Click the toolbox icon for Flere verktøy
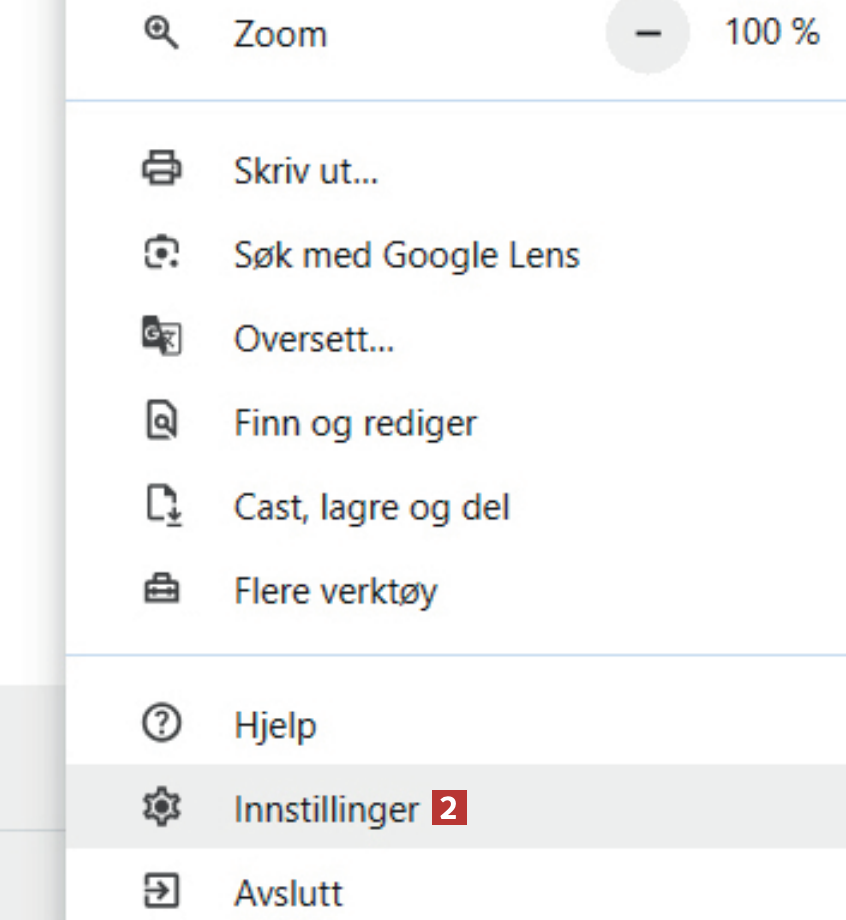The width and height of the screenshot is (846, 920). coord(160,590)
